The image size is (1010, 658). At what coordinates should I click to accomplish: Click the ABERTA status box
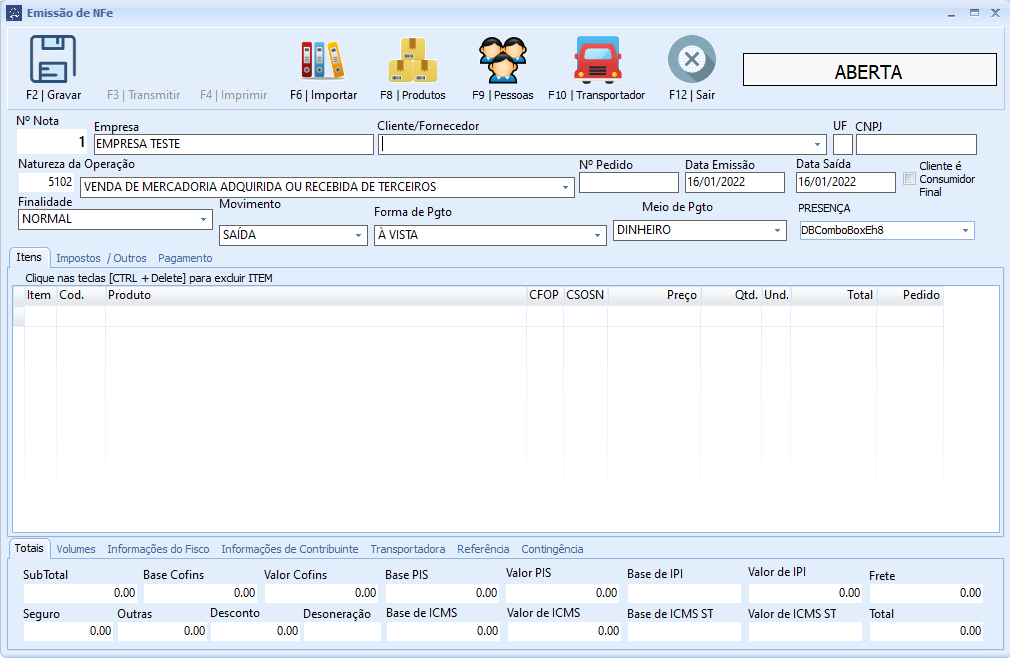point(868,72)
